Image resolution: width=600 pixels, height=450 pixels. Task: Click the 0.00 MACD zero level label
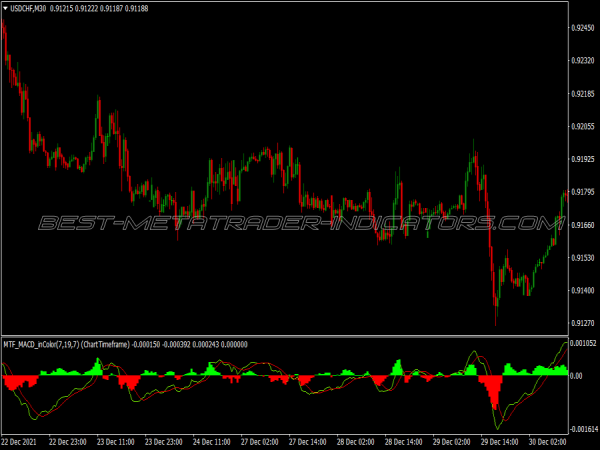[576, 376]
